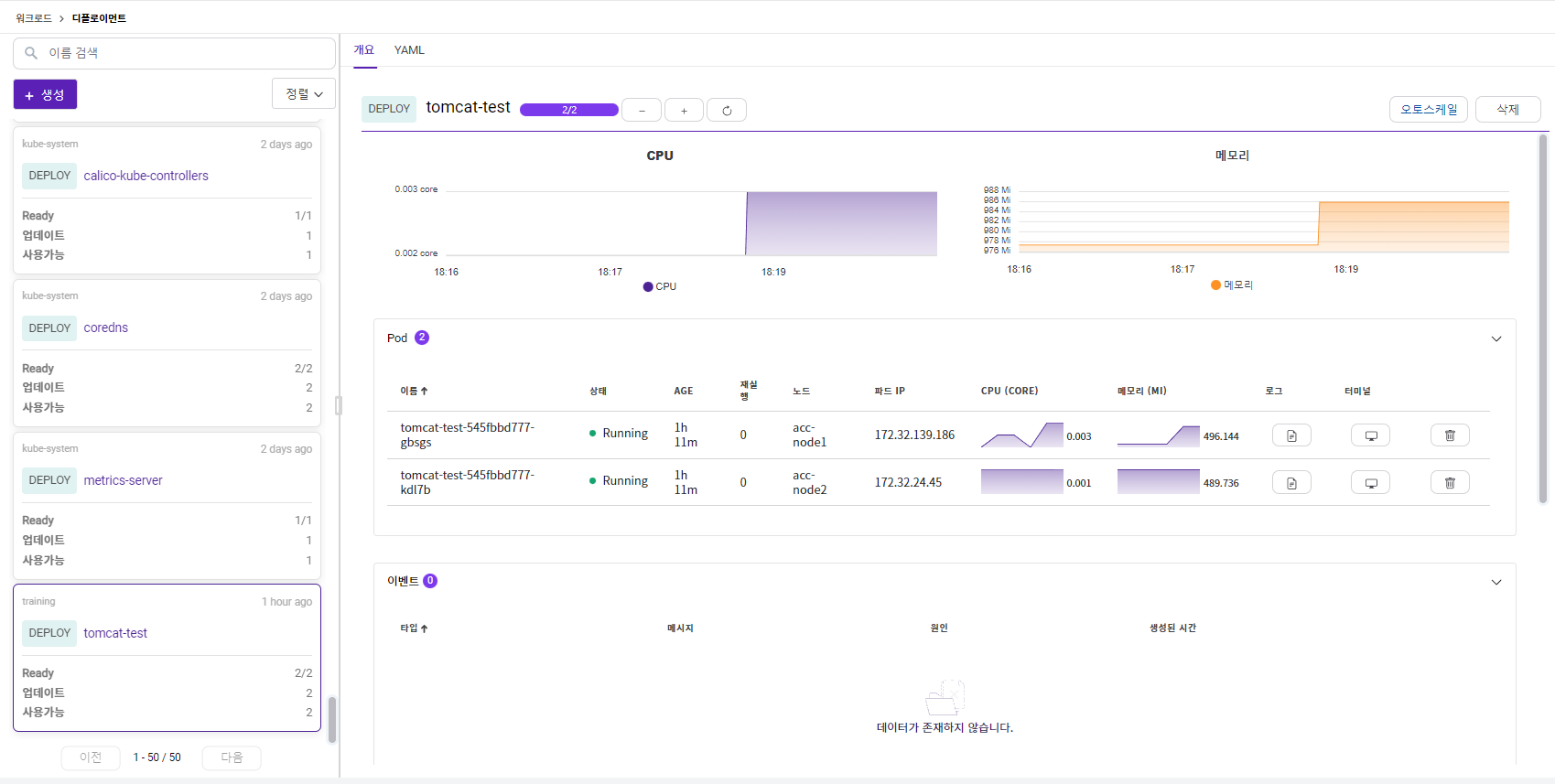
Task: Click the 2/2 replica progress bar
Action: (569, 110)
